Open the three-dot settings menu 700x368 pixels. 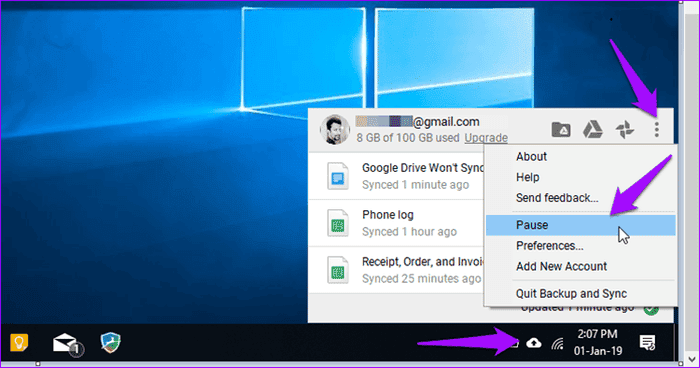(656, 130)
